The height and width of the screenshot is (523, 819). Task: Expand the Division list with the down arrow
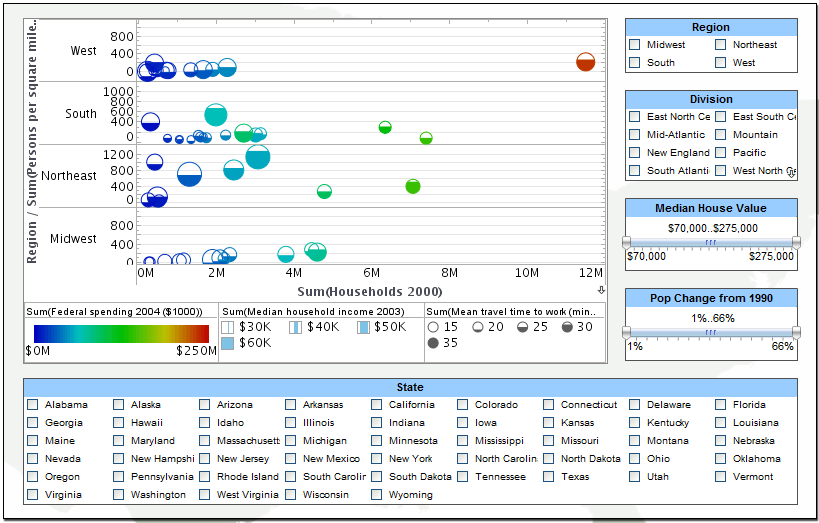(x=790, y=173)
